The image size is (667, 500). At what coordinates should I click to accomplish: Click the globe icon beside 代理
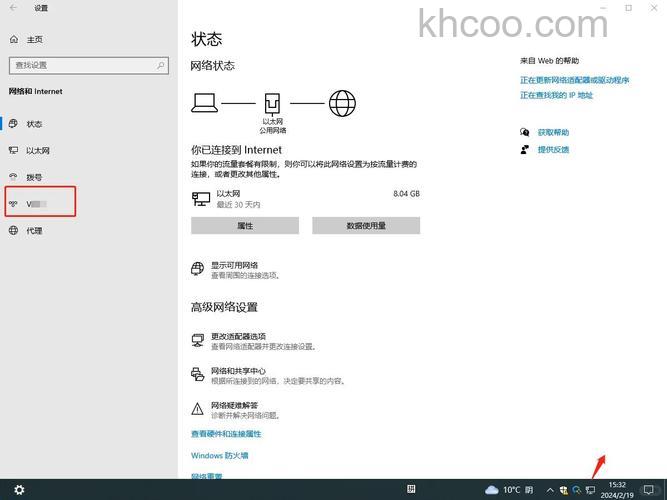point(14,231)
